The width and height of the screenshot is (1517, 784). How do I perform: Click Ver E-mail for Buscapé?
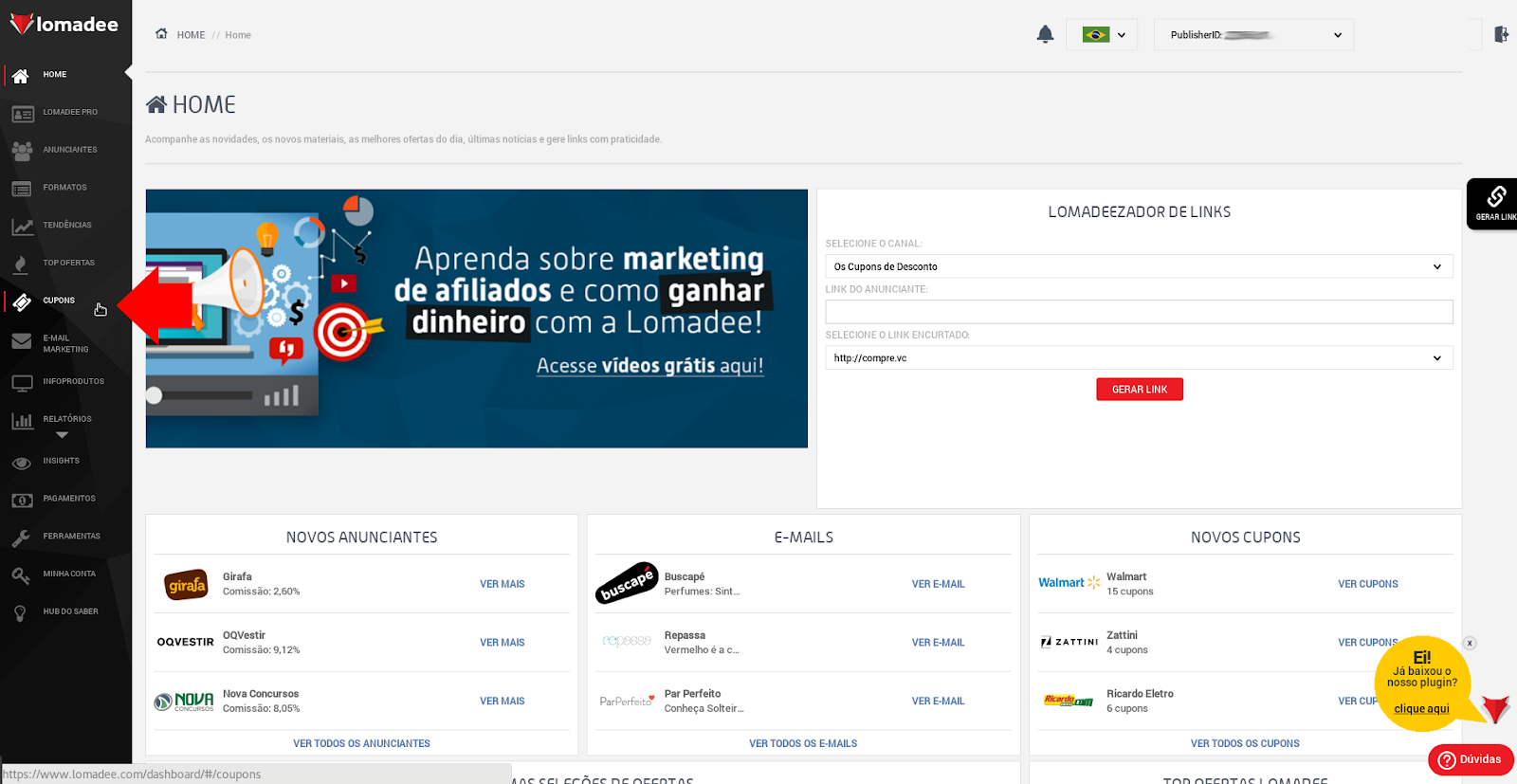[938, 584]
